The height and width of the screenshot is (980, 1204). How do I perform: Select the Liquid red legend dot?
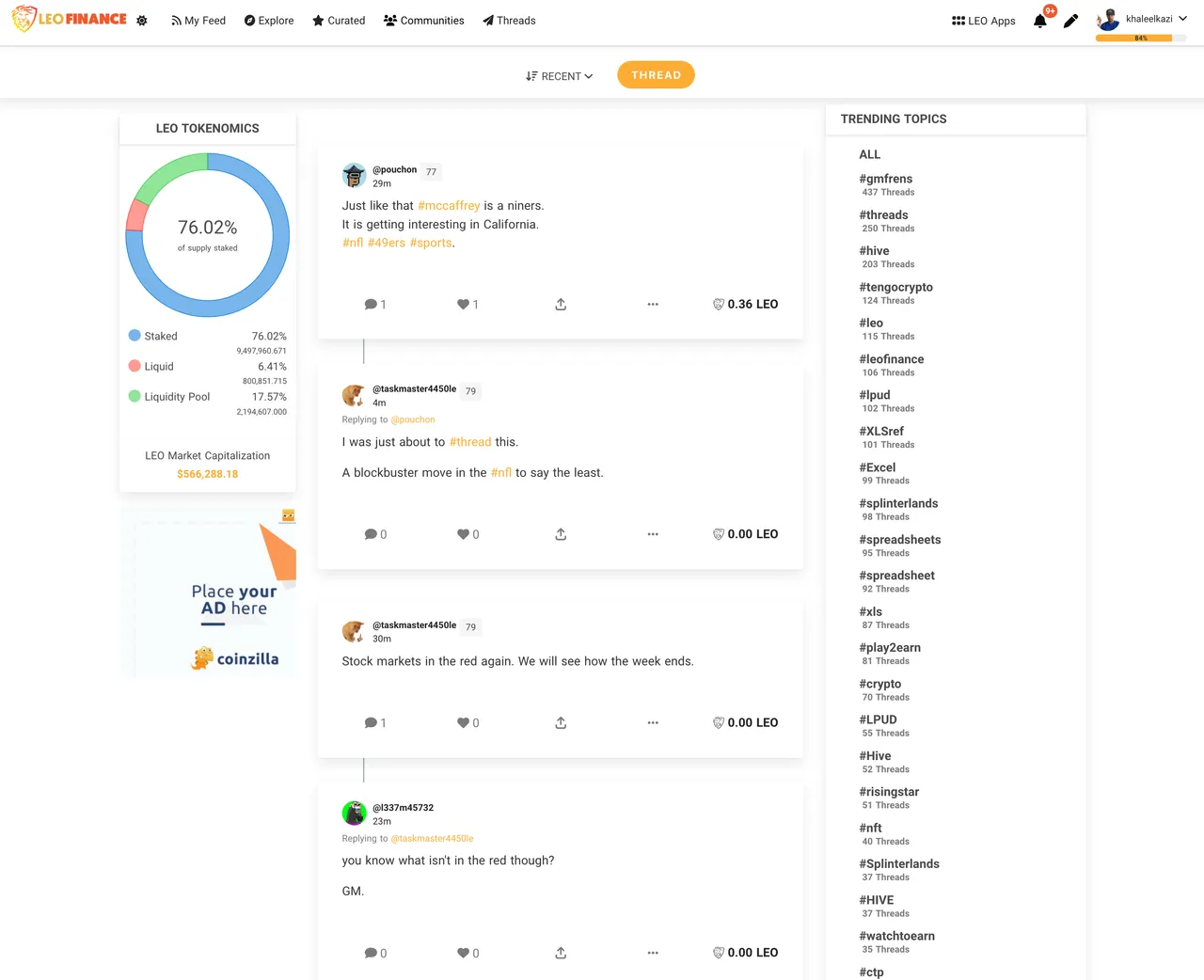pyautogui.click(x=135, y=366)
